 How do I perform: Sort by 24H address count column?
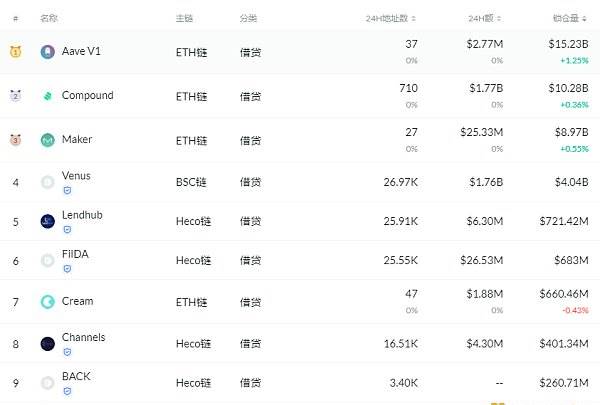390,18
